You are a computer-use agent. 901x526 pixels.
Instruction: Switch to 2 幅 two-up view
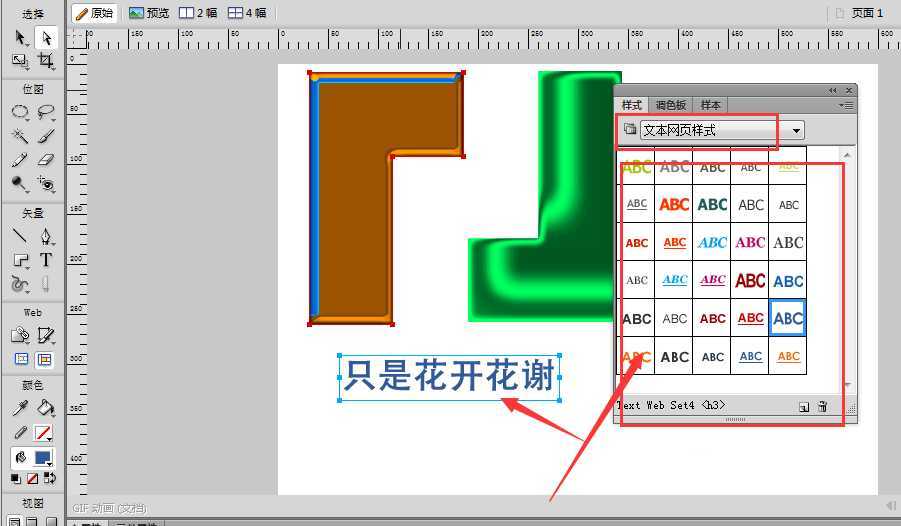point(198,13)
